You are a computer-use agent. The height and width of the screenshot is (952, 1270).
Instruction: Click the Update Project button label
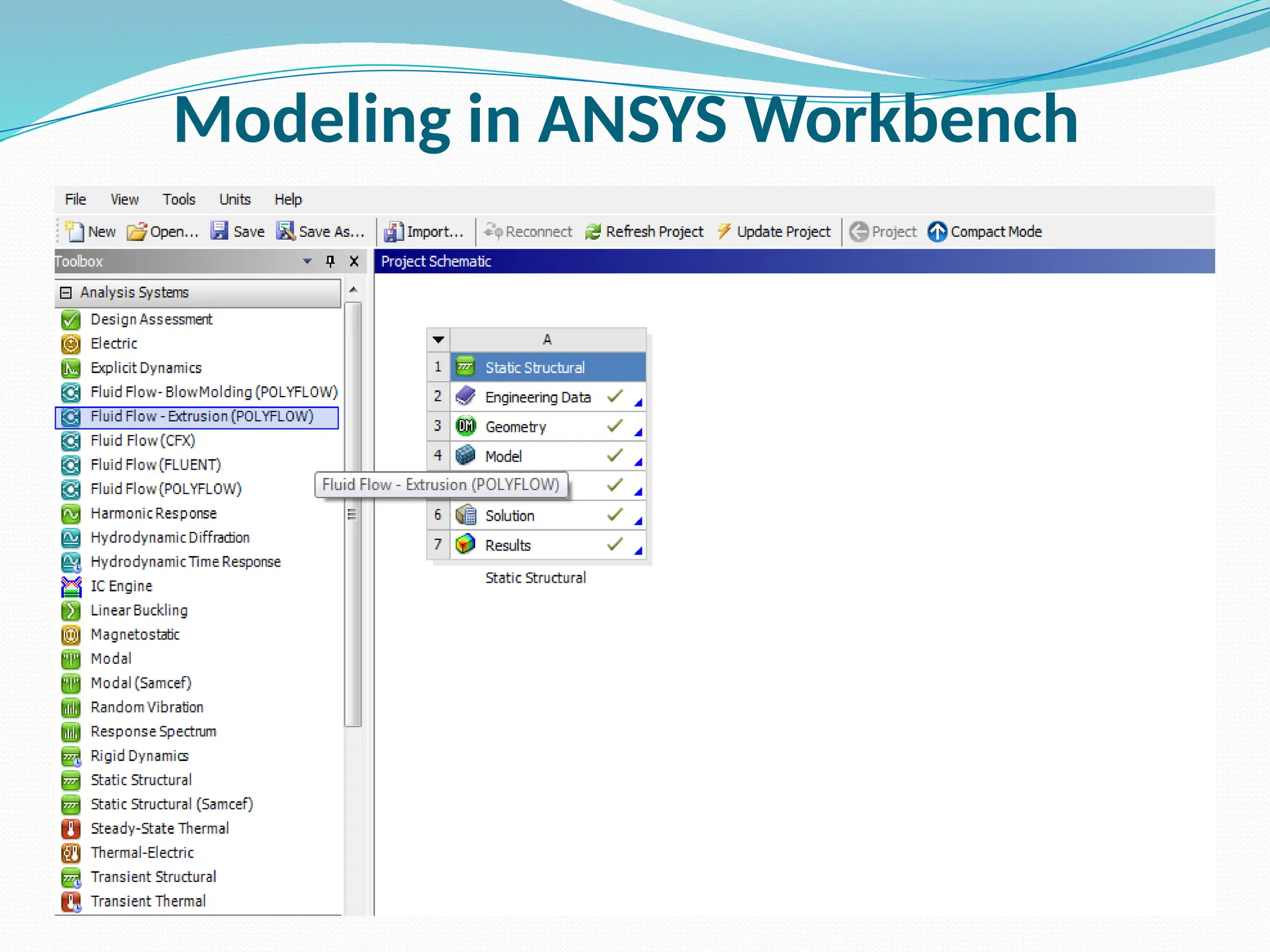(784, 231)
